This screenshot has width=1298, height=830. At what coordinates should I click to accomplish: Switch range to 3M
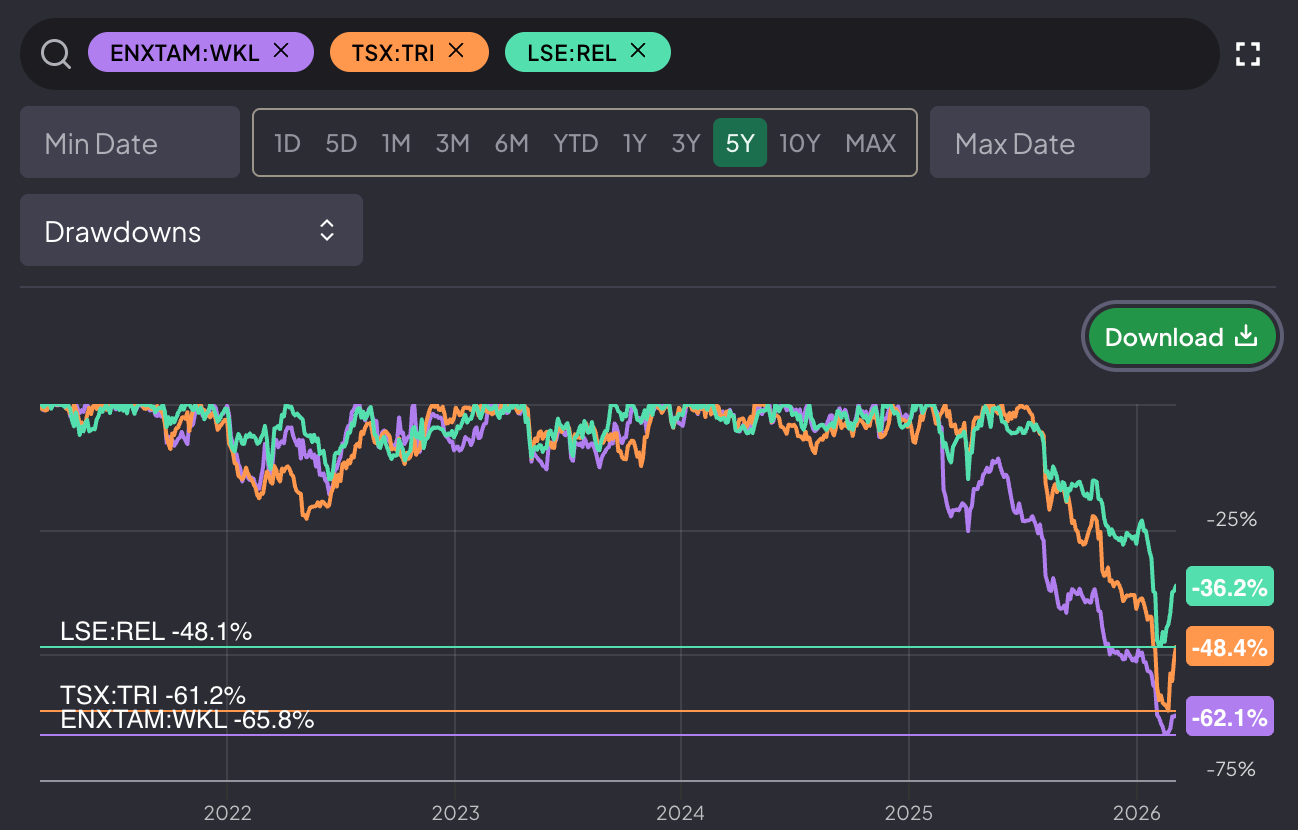(x=452, y=143)
